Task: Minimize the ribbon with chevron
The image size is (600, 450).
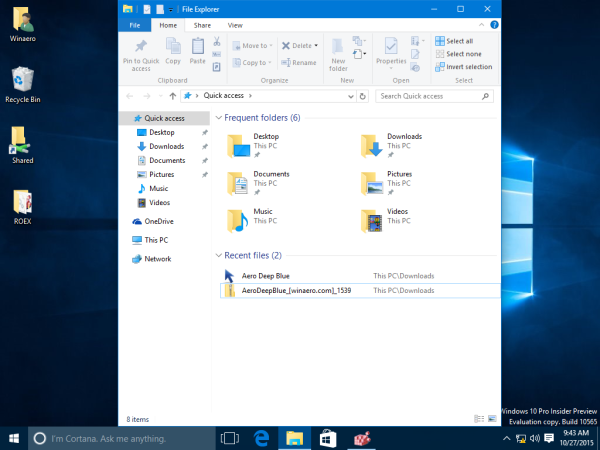Action: [x=481, y=25]
